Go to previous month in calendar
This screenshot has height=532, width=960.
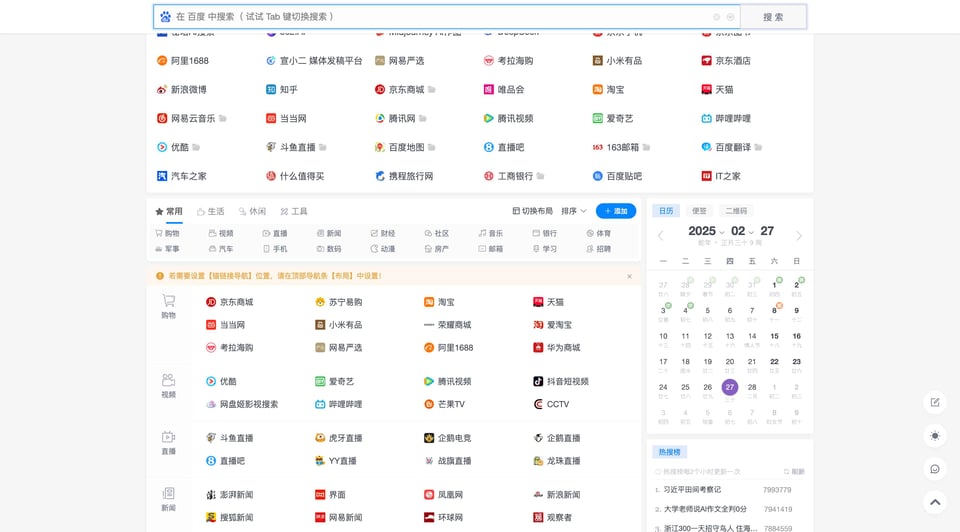661,236
